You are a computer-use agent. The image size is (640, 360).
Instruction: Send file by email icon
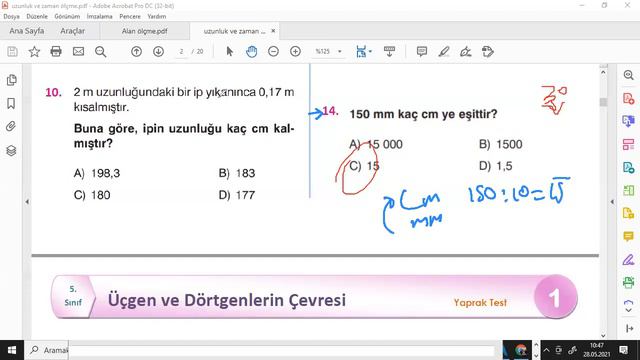[78, 51]
